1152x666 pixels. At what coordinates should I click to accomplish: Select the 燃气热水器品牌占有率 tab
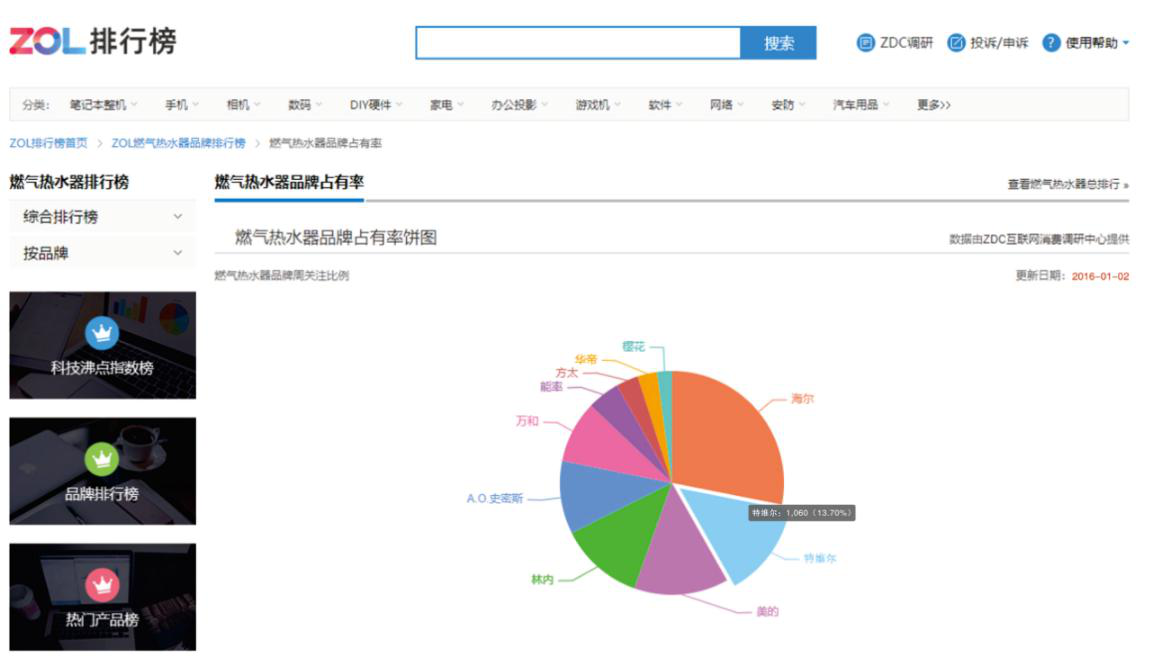[x=289, y=182]
